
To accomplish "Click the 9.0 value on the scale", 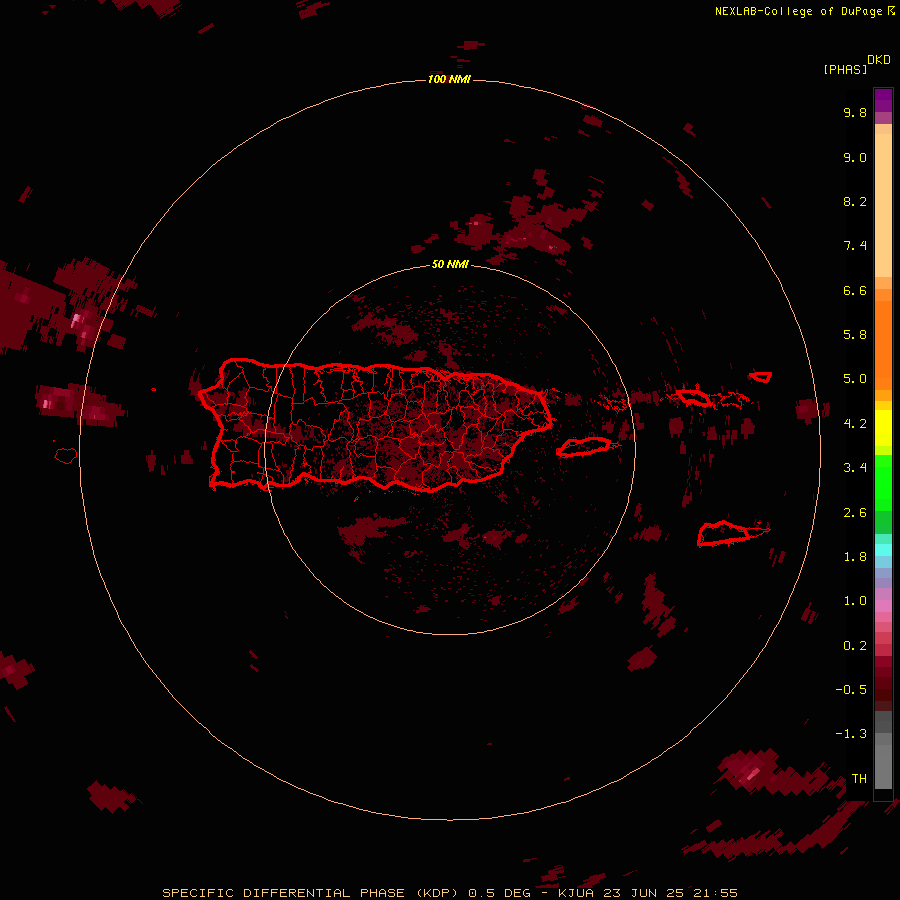I will click(855, 157).
